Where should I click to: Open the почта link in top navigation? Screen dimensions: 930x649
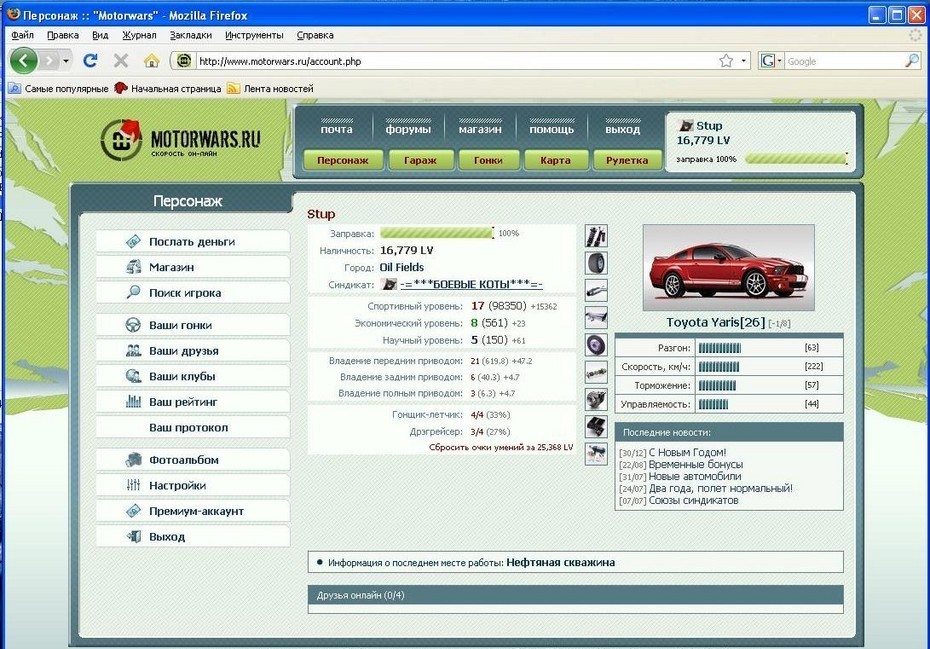(336, 129)
